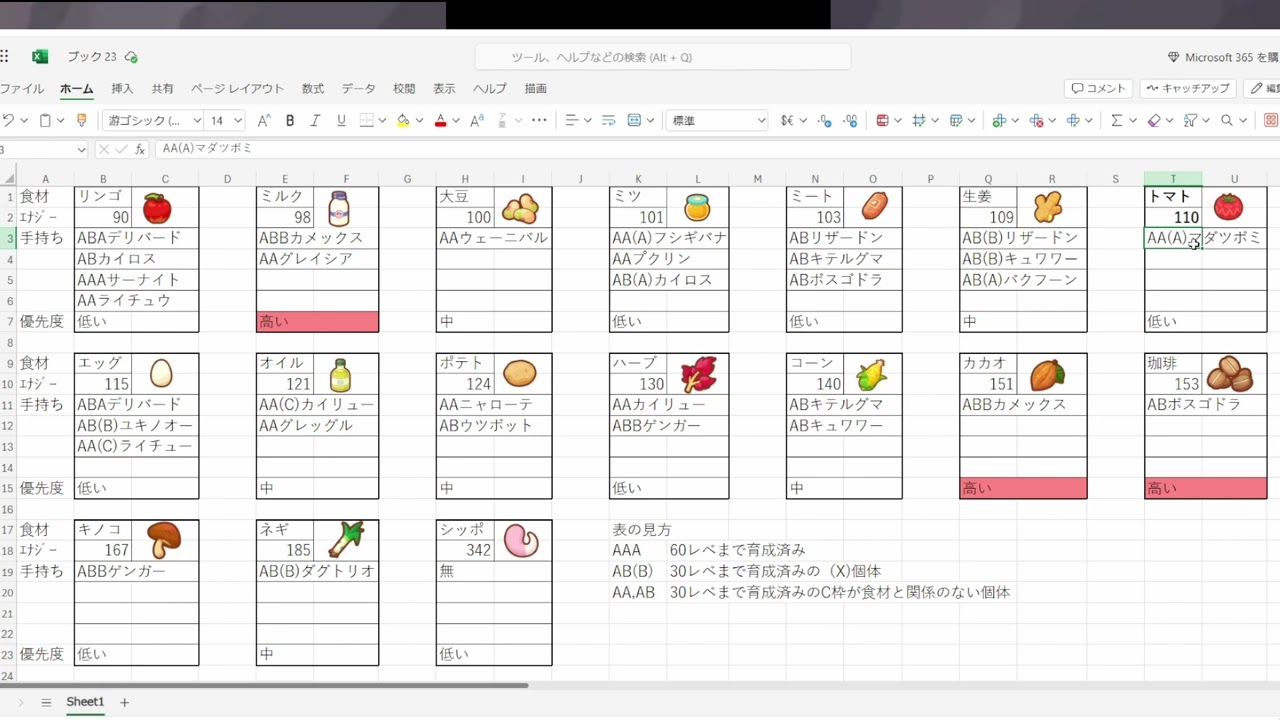Toggle Underline formatting
The height and width of the screenshot is (720, 1280).
point(341,120)
